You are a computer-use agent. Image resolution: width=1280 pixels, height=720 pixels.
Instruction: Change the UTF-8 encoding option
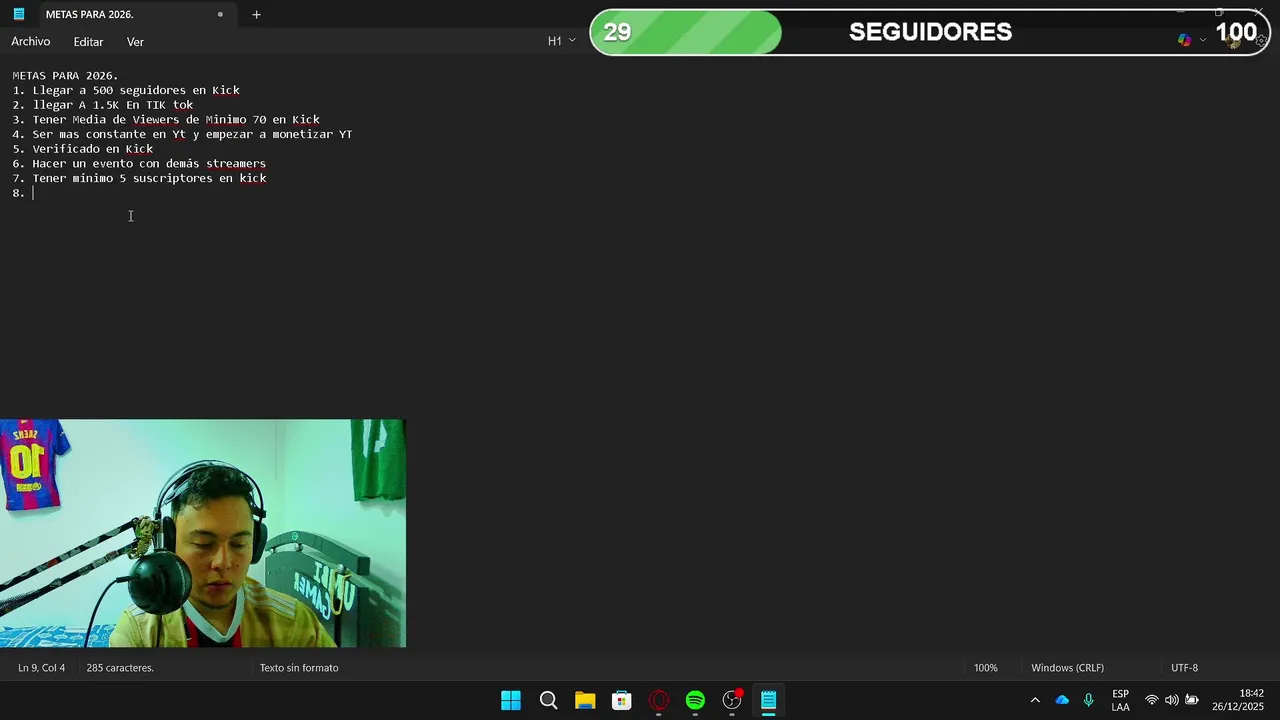click(x=1184, y=668)
